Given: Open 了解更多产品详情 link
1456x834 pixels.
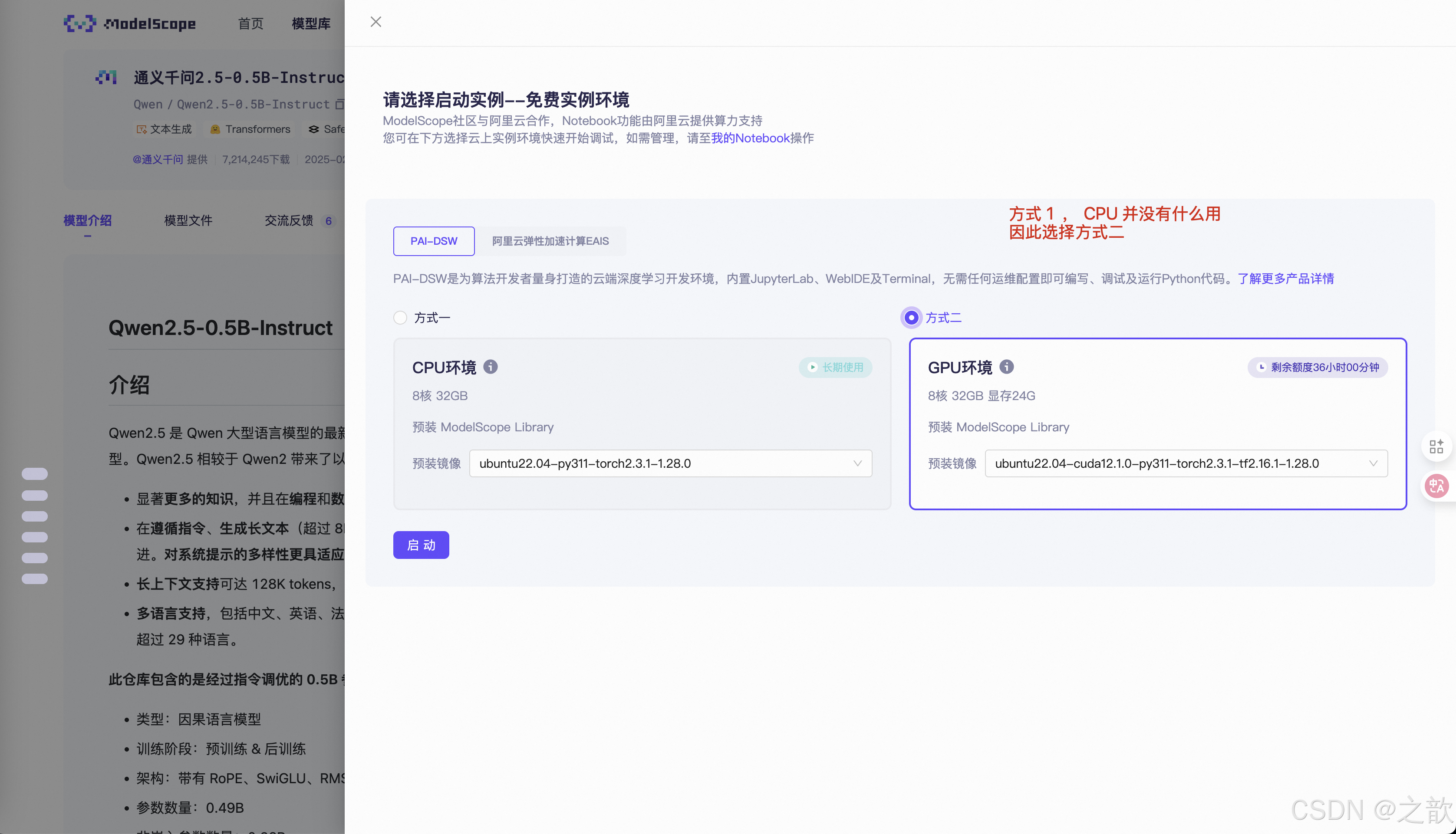Looking at the screenshot, I should click(x=1285, y=279).
